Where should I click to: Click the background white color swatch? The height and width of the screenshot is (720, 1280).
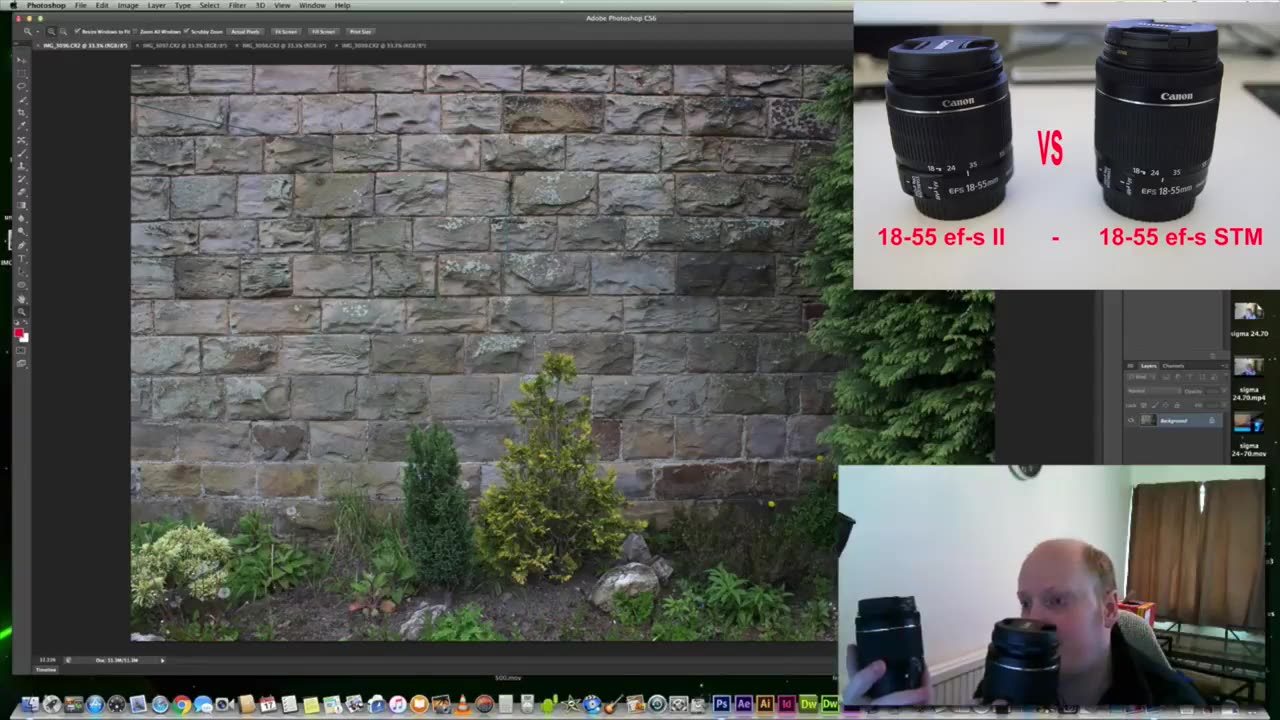click(x=26, y=340)
